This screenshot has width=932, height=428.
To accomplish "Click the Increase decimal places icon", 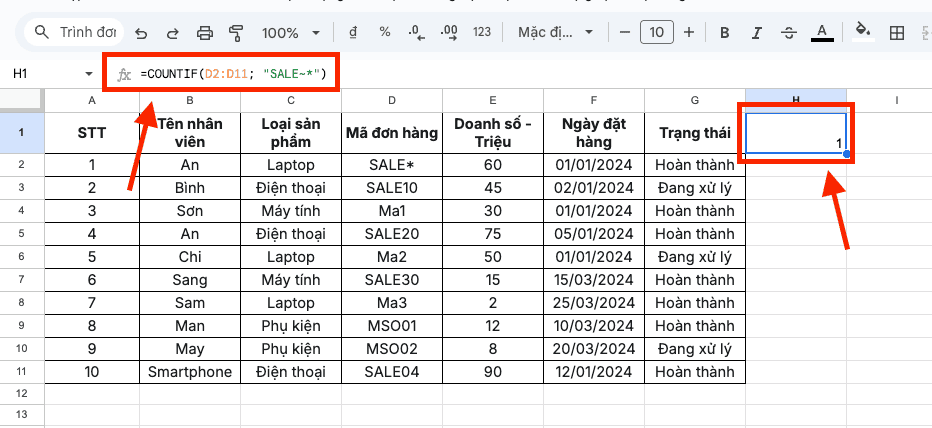I will coord(448,32).
